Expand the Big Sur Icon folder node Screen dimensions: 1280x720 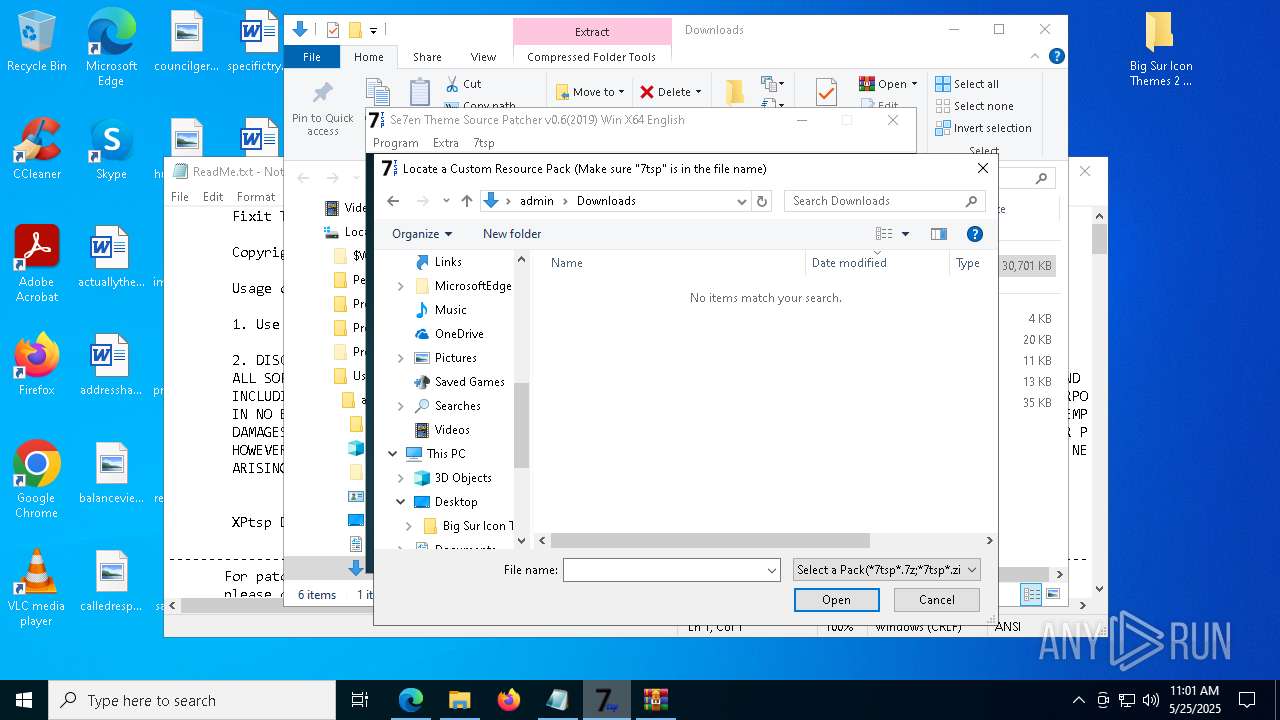tap(409, 526)
